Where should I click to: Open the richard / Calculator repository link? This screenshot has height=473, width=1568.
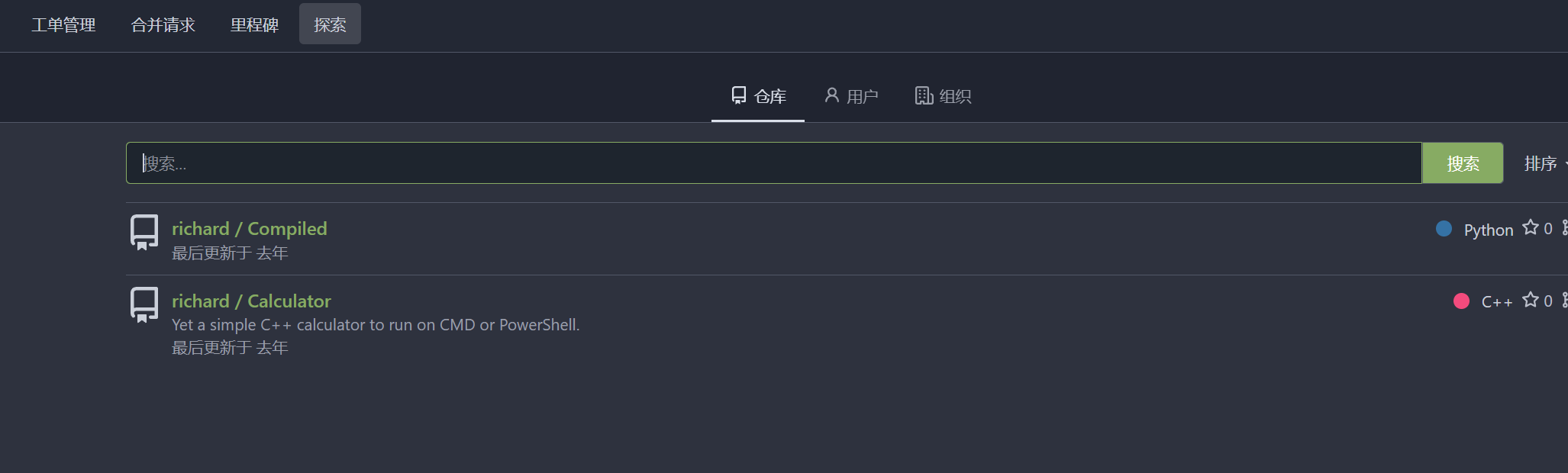point(251,301)
